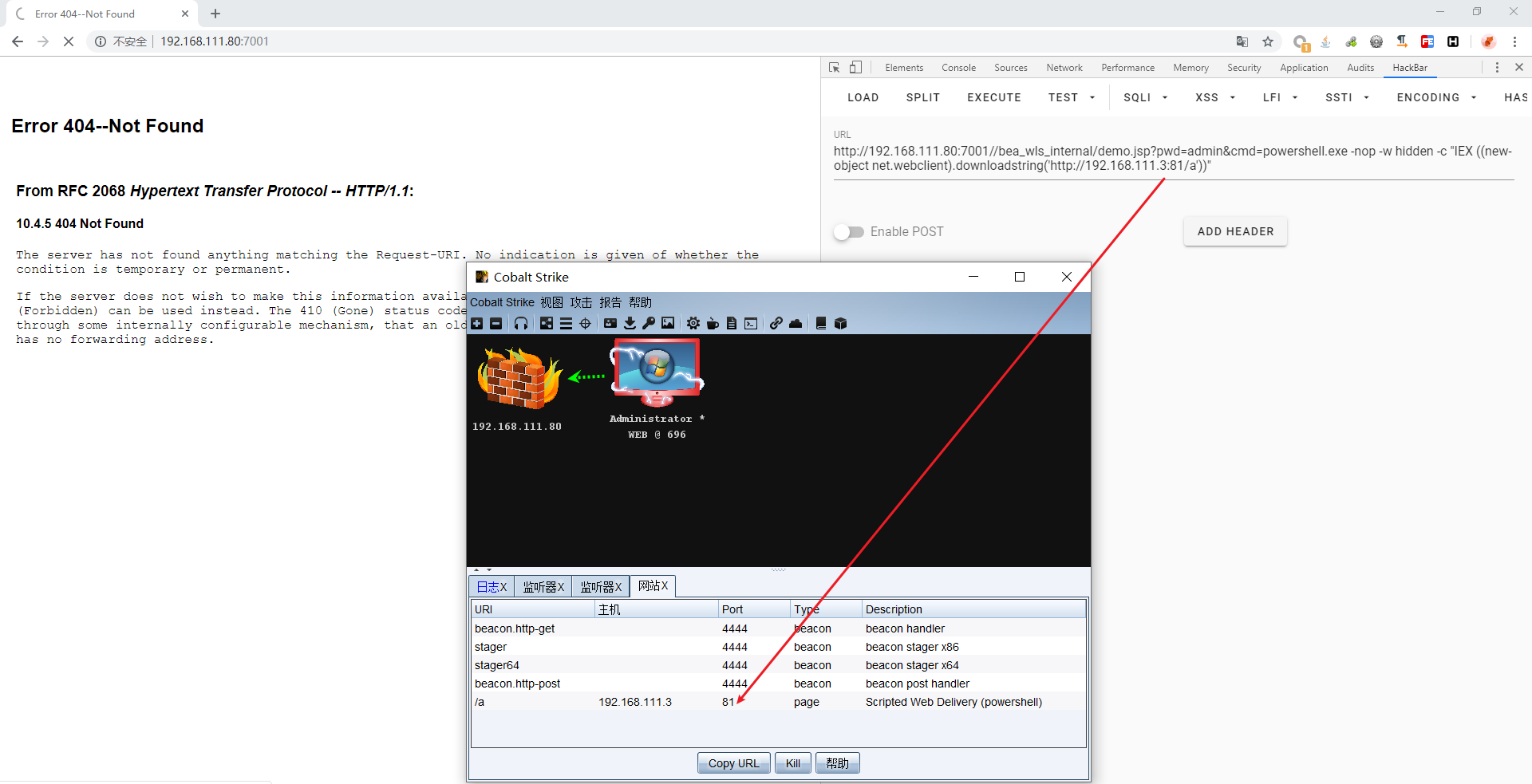Image resolution: width=1532 pixels, height=784 pixels.
Task: Open the DevTools three-dot customize menu
Action: 1497,68
